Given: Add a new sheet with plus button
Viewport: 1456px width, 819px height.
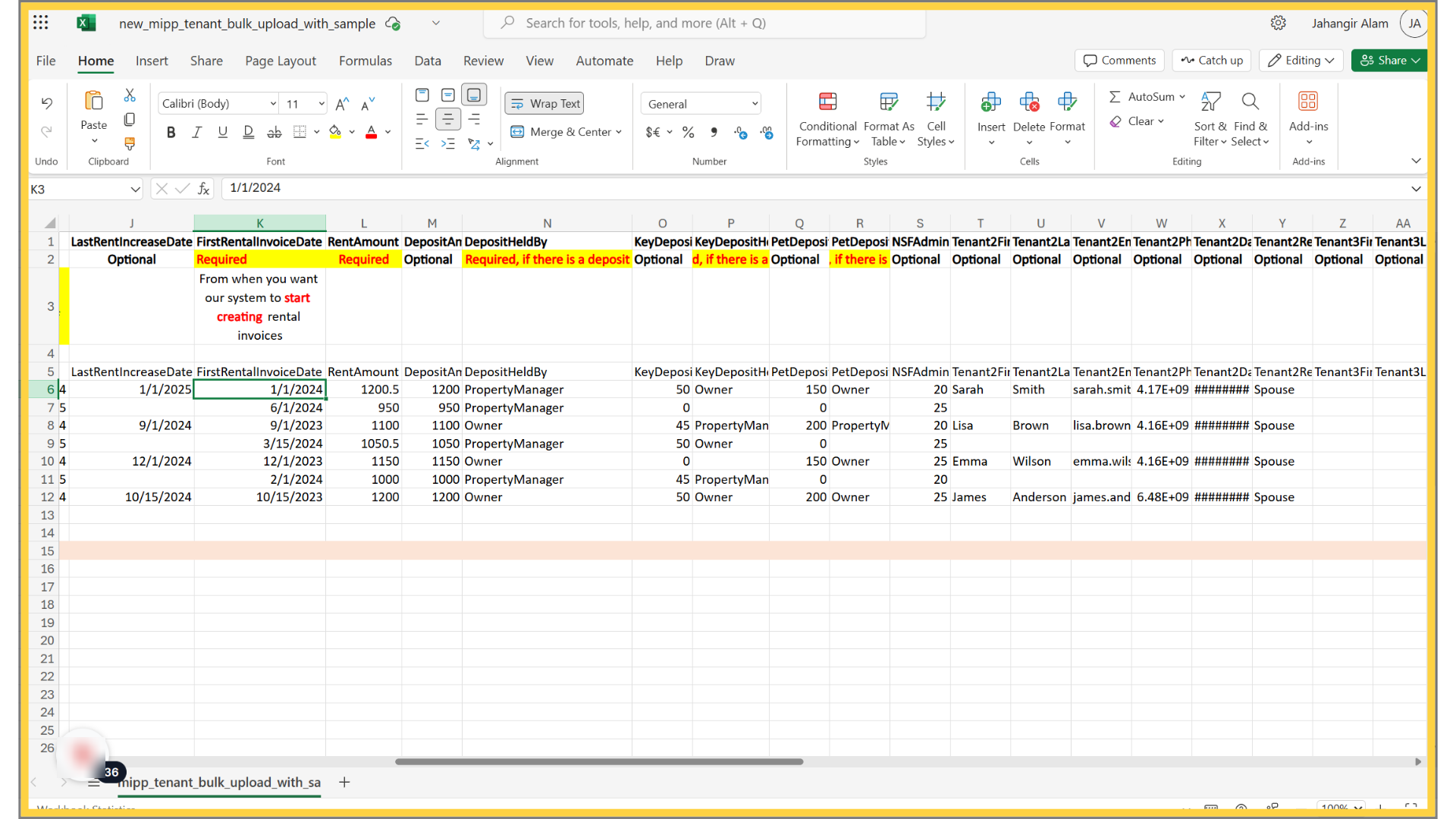Looking at the screenshot, I should click(x=344, y=782).
